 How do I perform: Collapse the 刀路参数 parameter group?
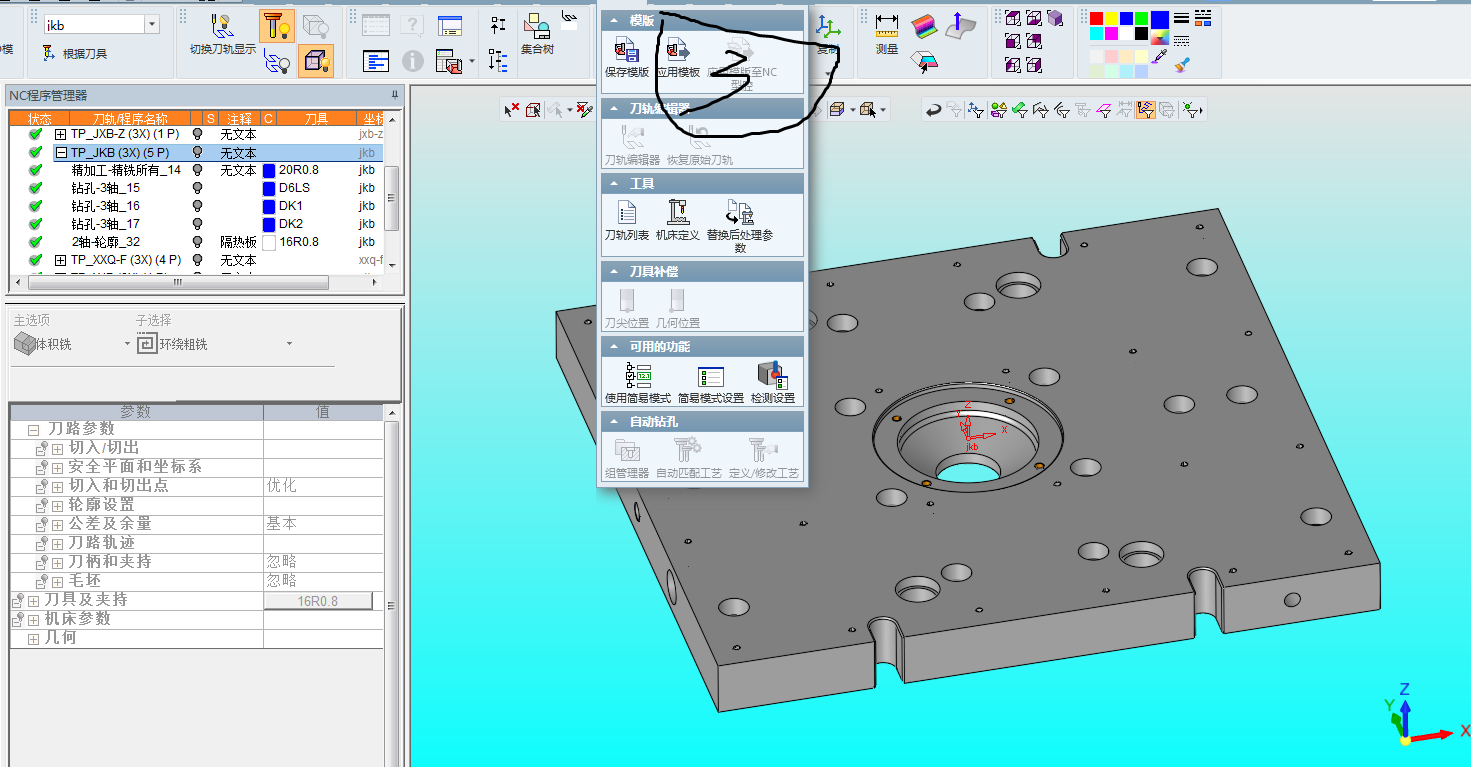click(x=33, y=429)
